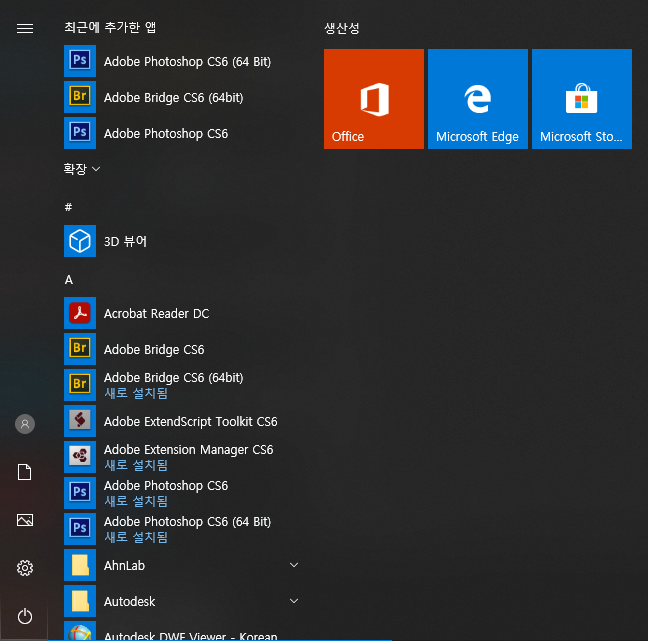Viewport: 648px width, 641px height.
Task: Click the Power icon
Action: [x=25, y=616]
